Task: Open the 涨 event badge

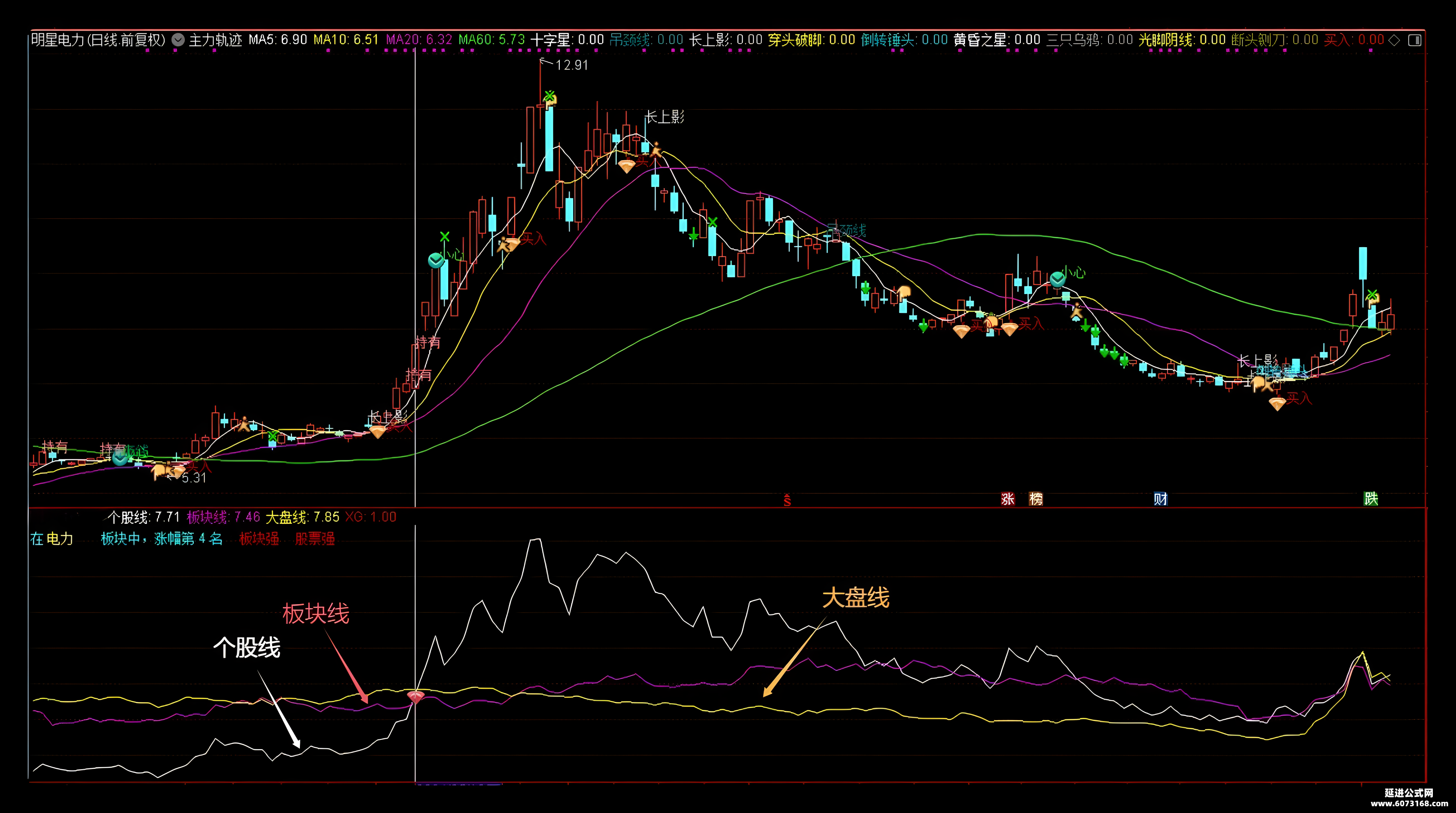Action: tap(1008, 499)
